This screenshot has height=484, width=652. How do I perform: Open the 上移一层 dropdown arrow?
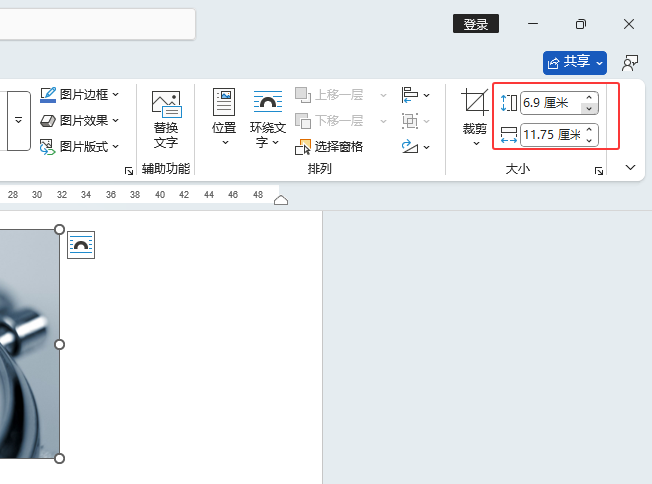click(x=383, y=95)
